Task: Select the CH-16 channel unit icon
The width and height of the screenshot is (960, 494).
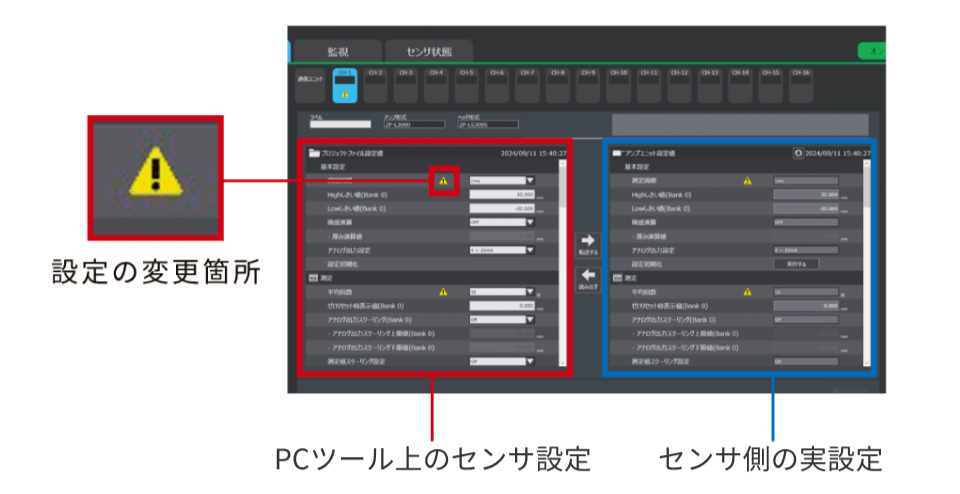Action: 800,85
